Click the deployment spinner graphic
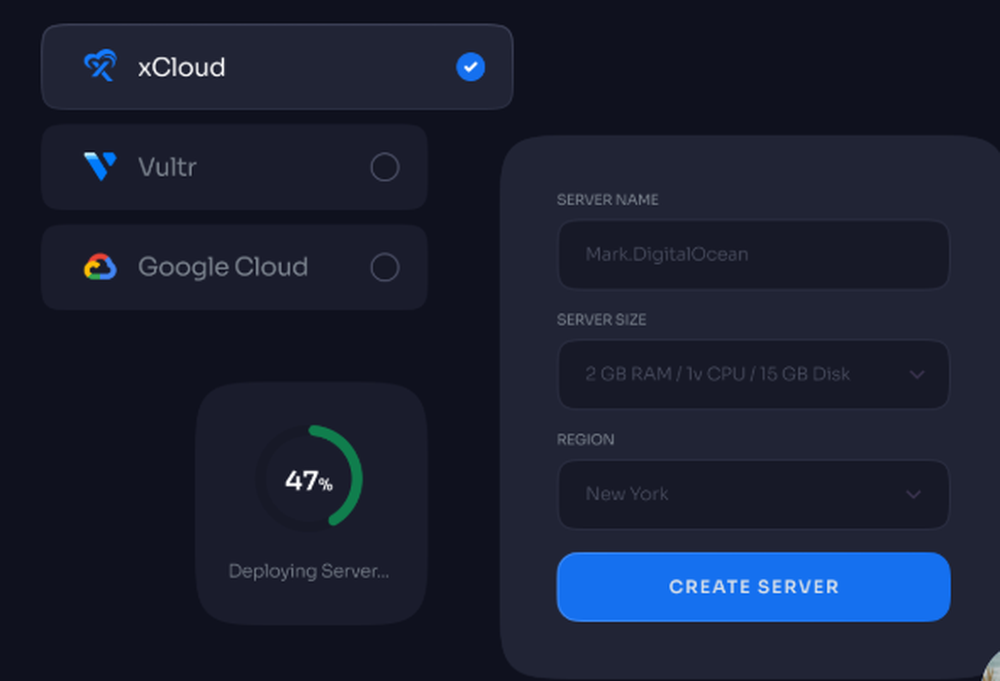This screenshot has height=681, width=1000. pyautogui.click(x=311, y=480)
